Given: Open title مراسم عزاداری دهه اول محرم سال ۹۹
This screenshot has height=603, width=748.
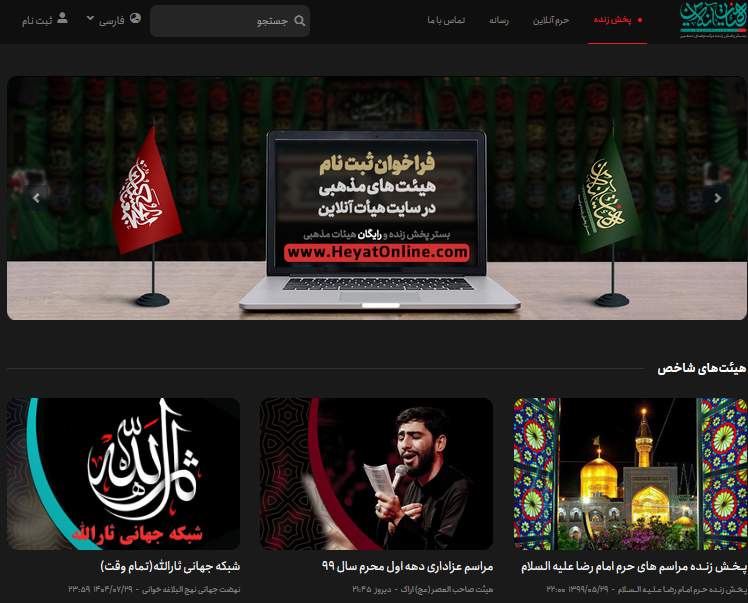Looking at the screenshot, I should [x=407, y=567].
